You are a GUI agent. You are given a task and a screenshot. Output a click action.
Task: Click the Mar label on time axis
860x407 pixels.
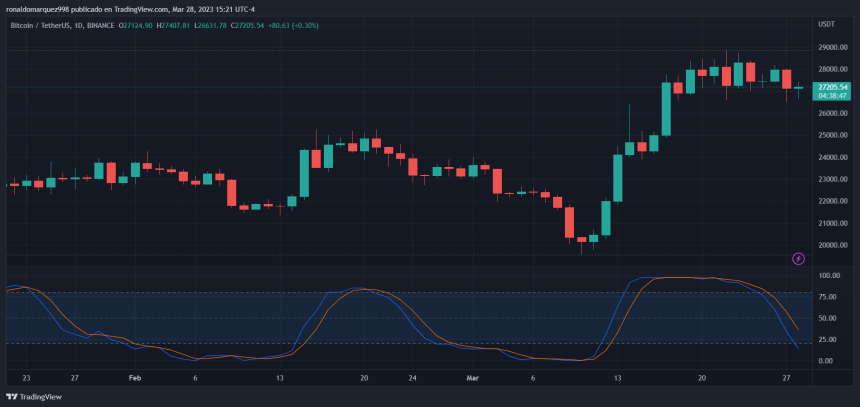click(472, 378)
